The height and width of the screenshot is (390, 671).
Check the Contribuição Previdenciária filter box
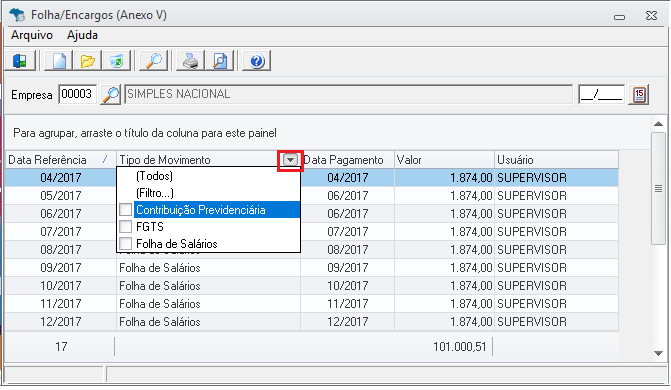[x=125, y=210]
